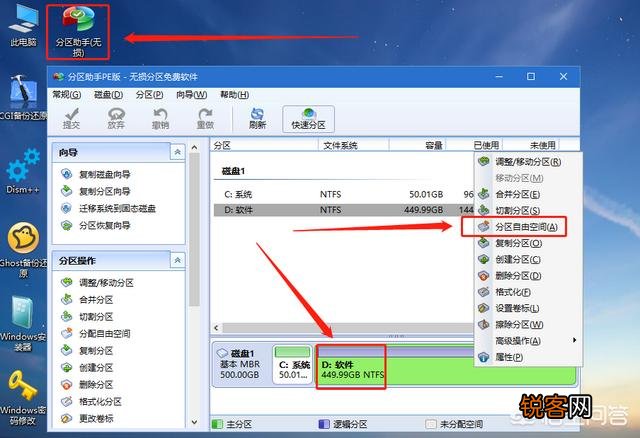Open Windows安装器 desktop icon

click(23, 324)
